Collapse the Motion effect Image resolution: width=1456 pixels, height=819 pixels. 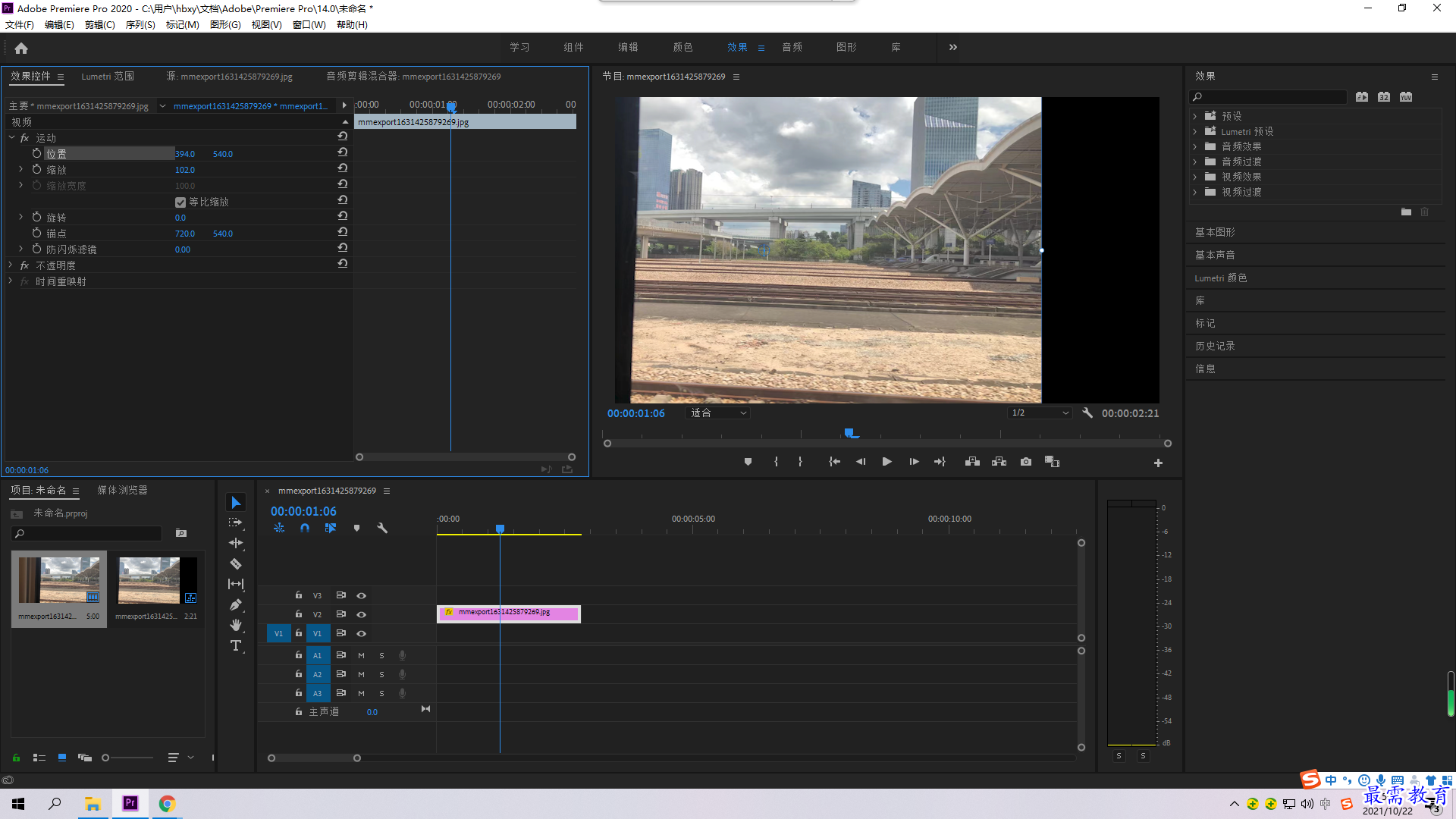11,137
